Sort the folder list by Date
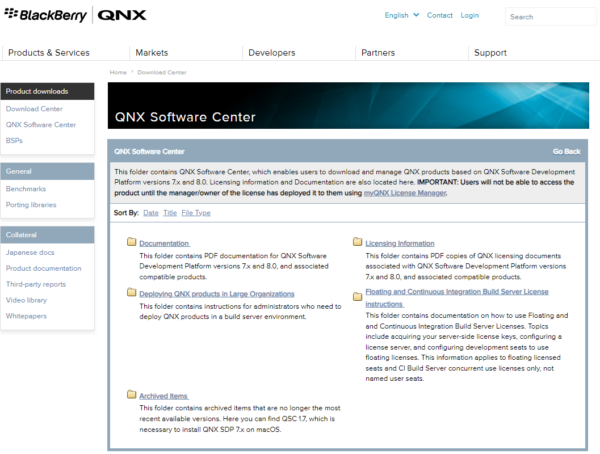 (150, 213)
